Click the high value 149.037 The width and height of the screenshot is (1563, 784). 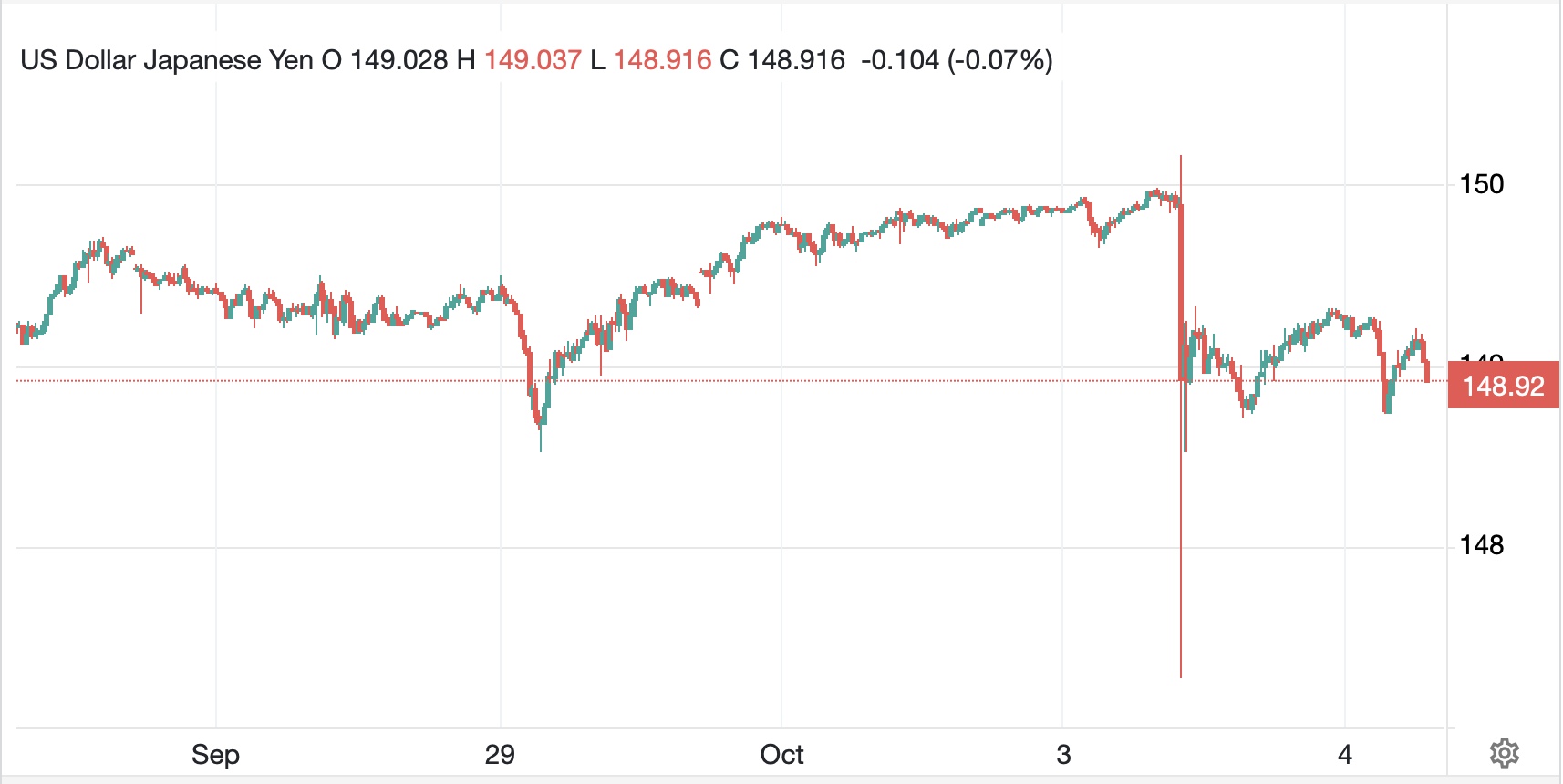(x=533, y=60)
